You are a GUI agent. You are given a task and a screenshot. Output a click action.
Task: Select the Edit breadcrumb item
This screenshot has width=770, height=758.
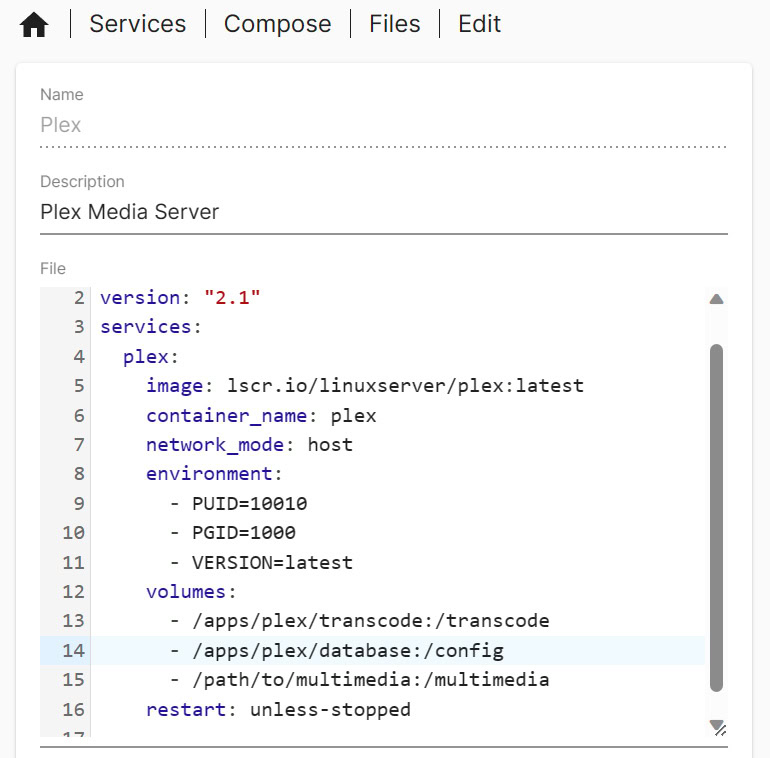[x=479, y=24]
